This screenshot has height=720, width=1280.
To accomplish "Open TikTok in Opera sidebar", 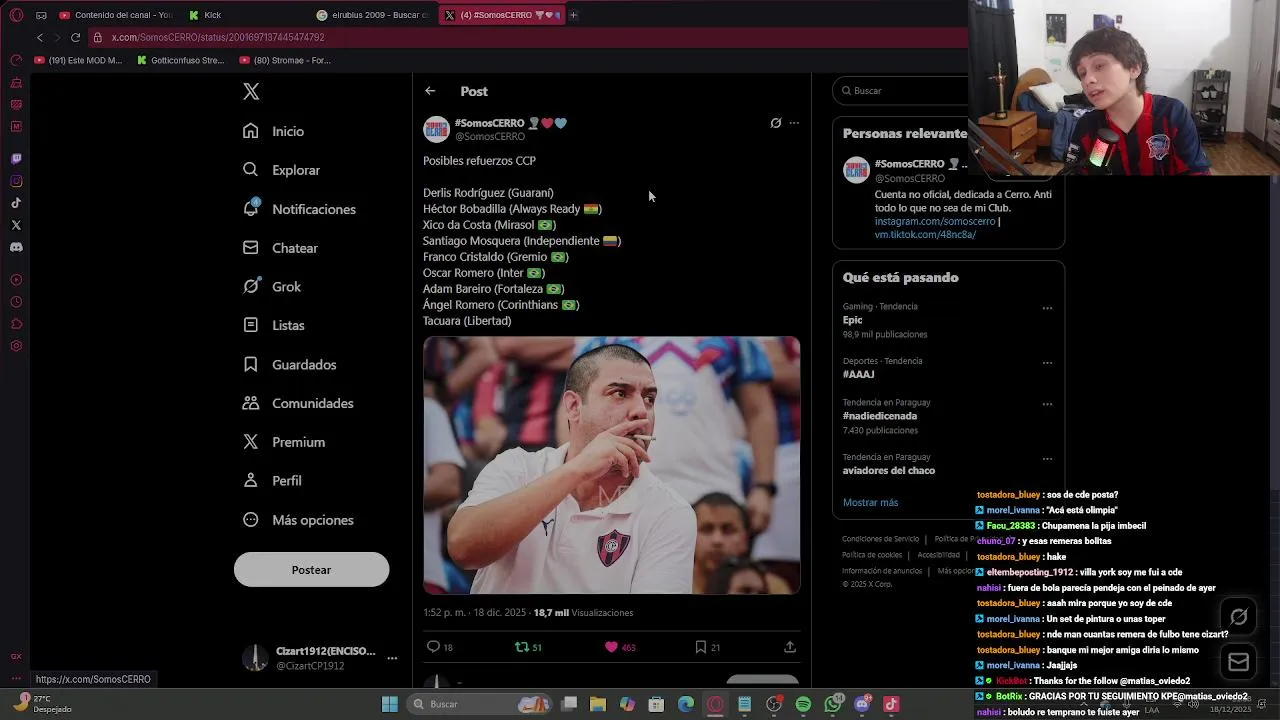I will [16, 203].
